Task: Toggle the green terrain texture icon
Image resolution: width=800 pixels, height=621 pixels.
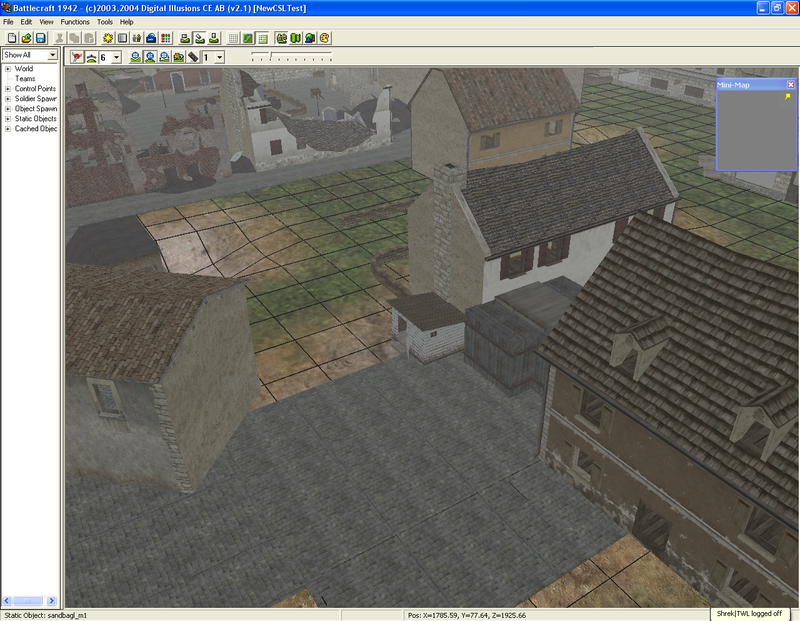Action: pos(247,38)
